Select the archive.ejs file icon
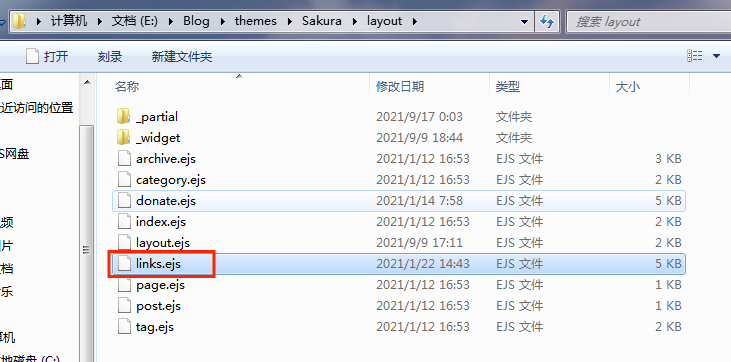 click(124, 159)
